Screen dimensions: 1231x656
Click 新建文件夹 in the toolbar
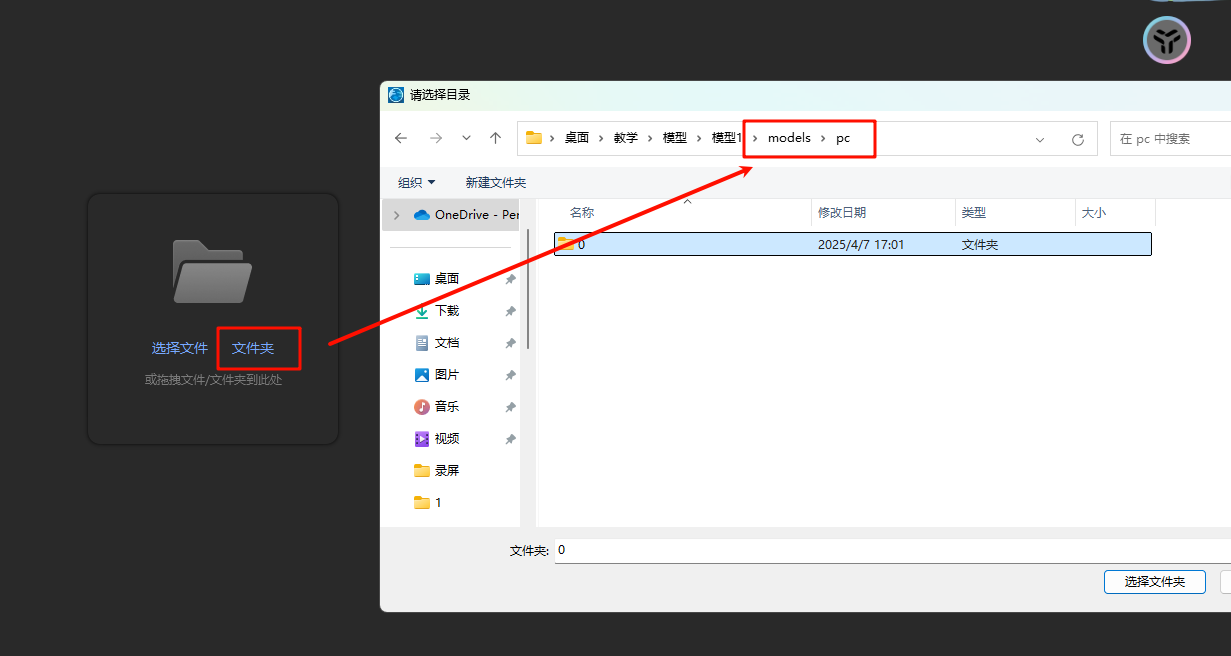495,183
